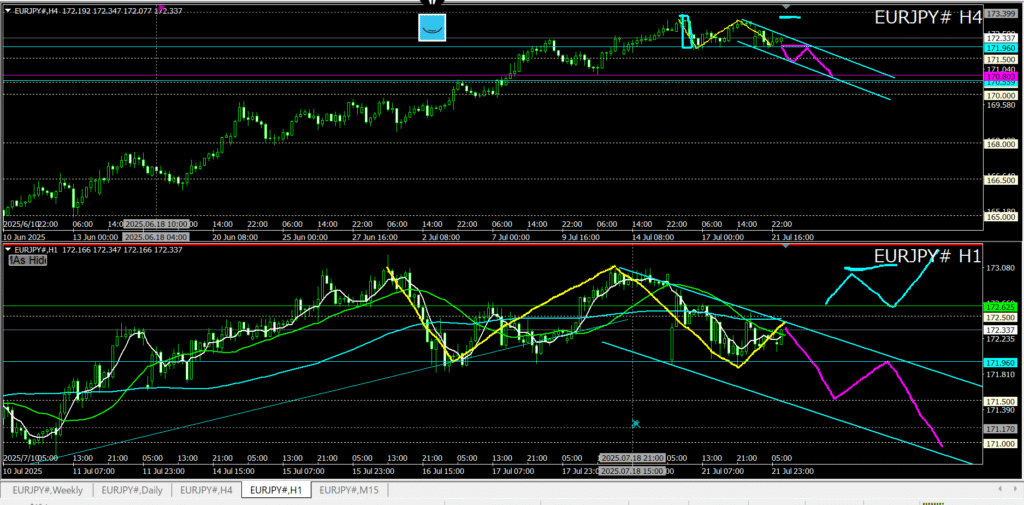
Task: Click the H4 chart shift triangle marker
Action: coord(786,8)
